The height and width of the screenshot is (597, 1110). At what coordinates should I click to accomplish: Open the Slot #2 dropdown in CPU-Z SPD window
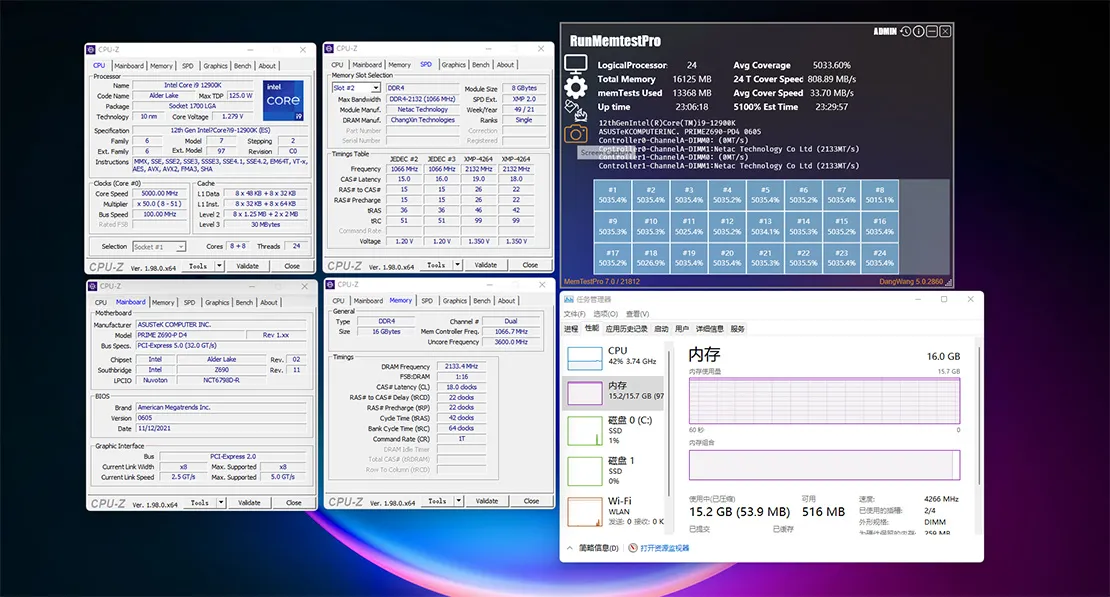377,88
